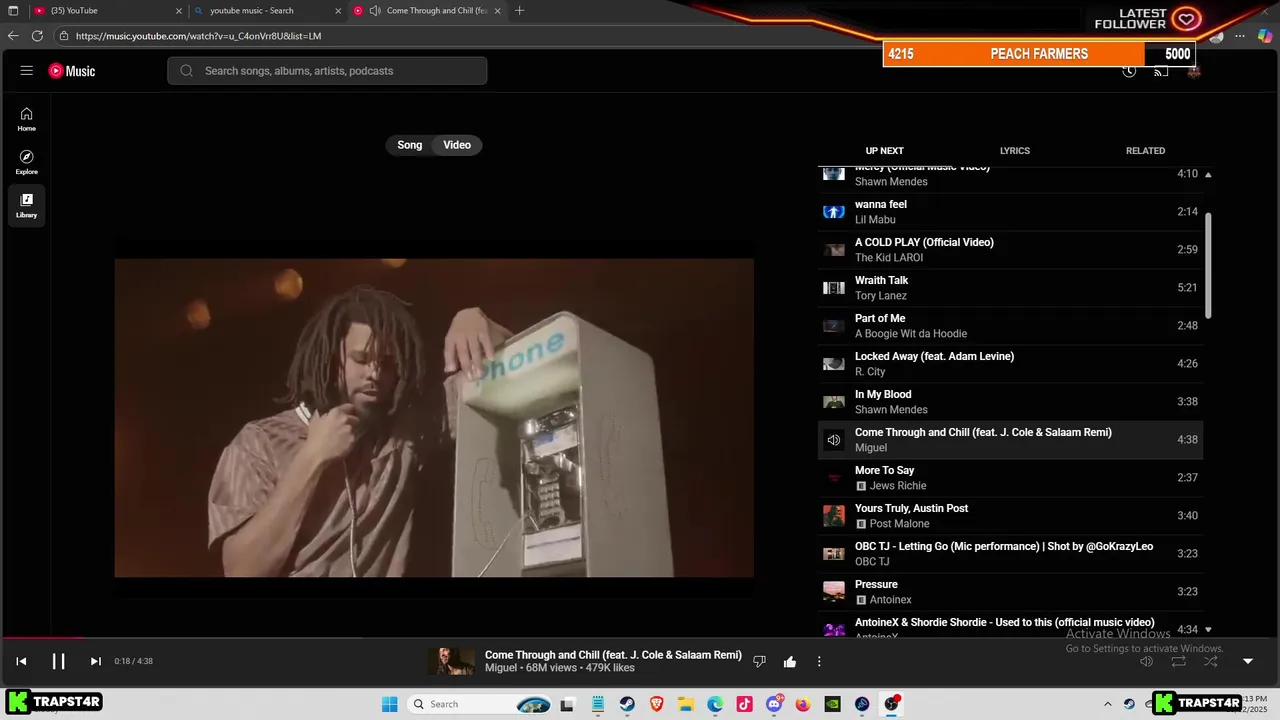Viewport: 1280px width, 720px height.
Task: Play wanna feel by Lil Mabu
Action: pyautogui.click(x=1010, y=212)
